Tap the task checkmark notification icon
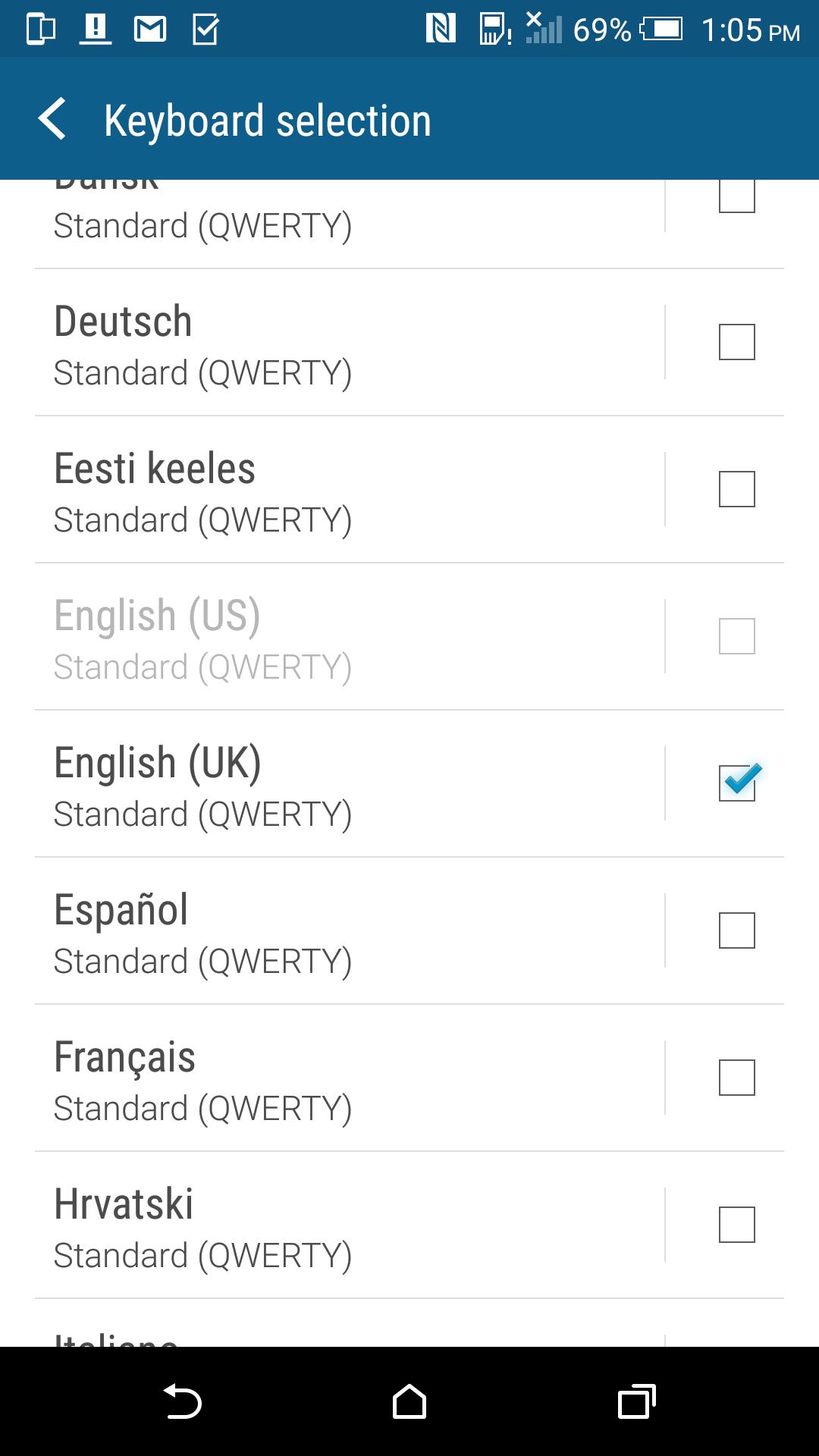Screen dimensions: 819x1456 (x=206, y=30)
